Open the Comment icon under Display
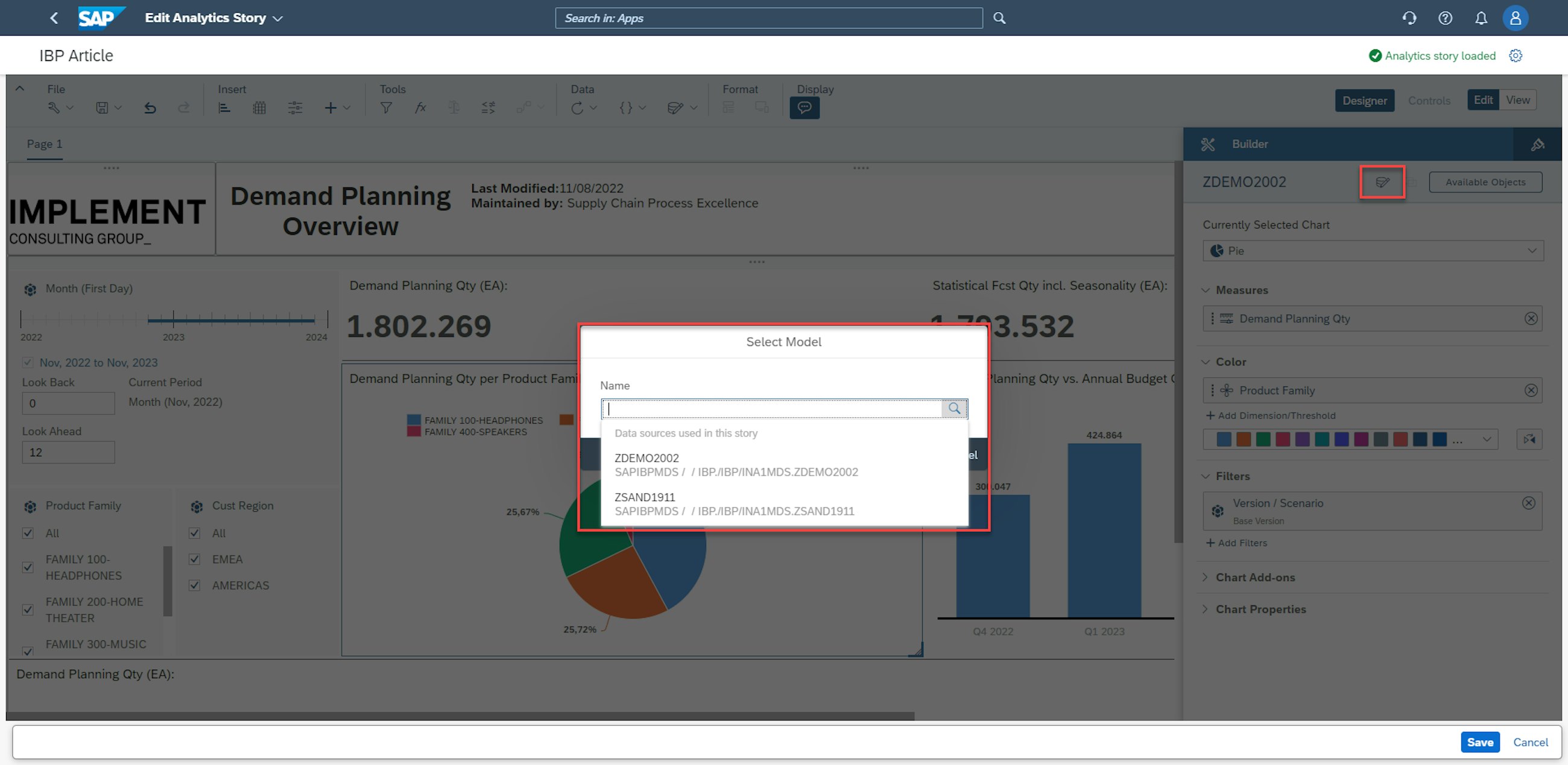The image size is (1568, 765). (x=804, y=107)
